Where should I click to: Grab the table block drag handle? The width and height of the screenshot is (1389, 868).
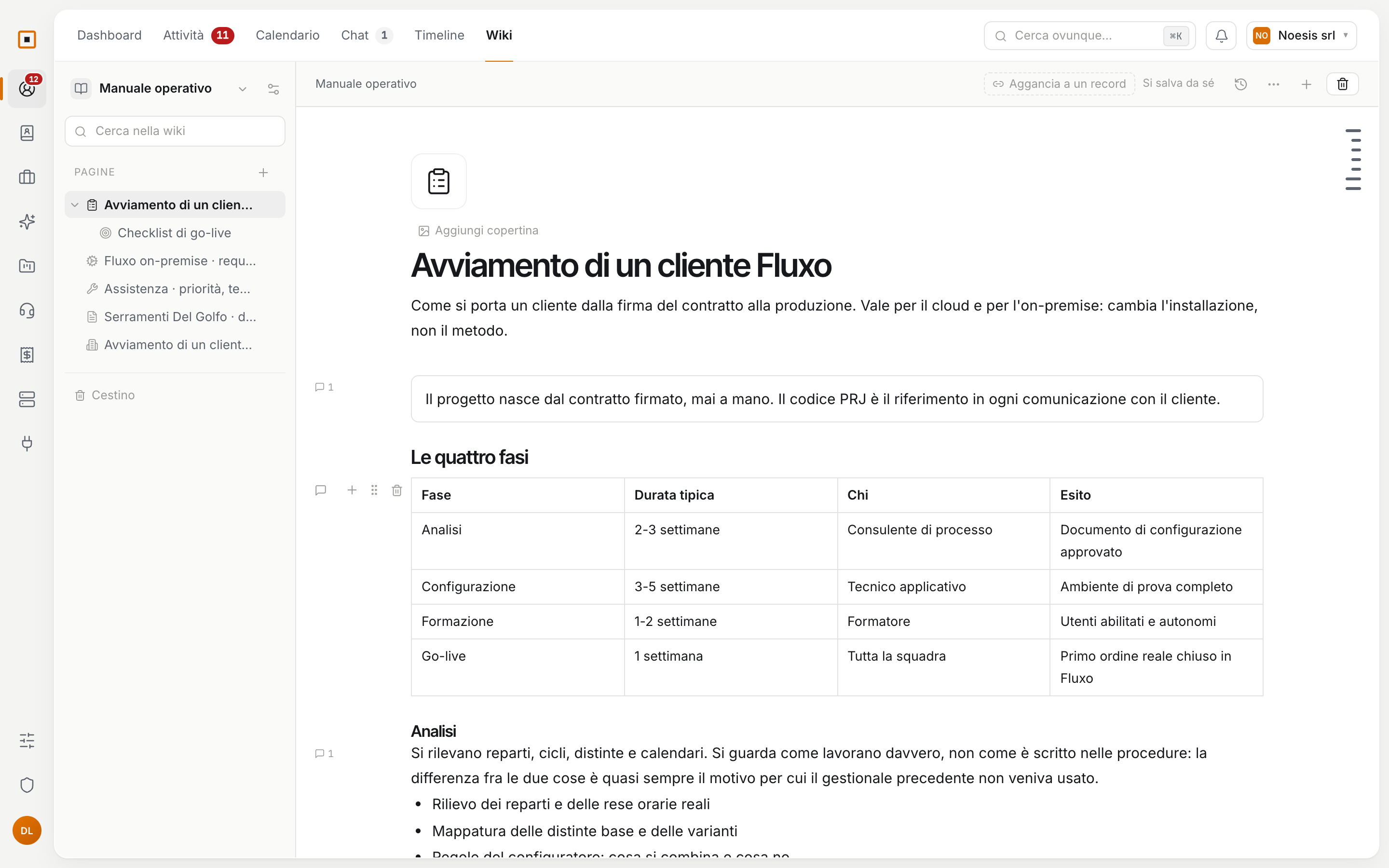(x=374, y=489)
